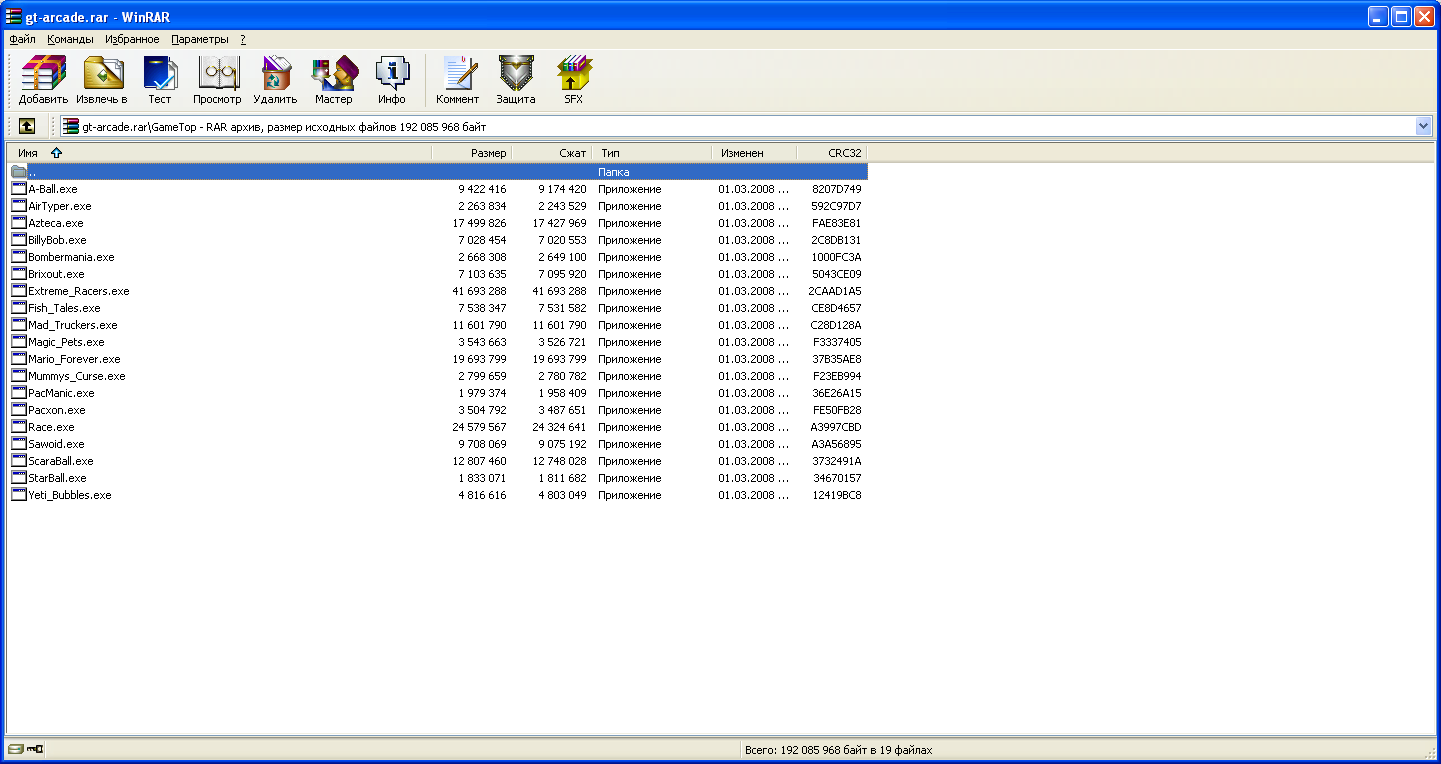Image resolution: width=1441 pixels, height=764 pixels.
Task: Select the parent folder '..' icon
Action: (19, 172)
